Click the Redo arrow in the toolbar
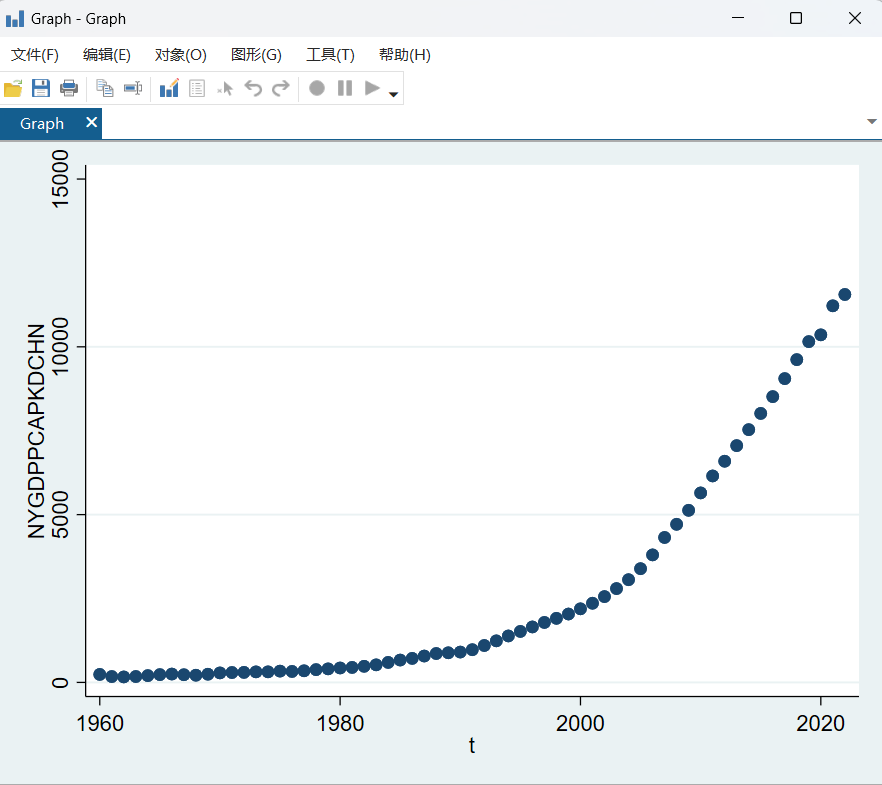Viewport: 882px width, 785px height. click(x=281, y=88)
